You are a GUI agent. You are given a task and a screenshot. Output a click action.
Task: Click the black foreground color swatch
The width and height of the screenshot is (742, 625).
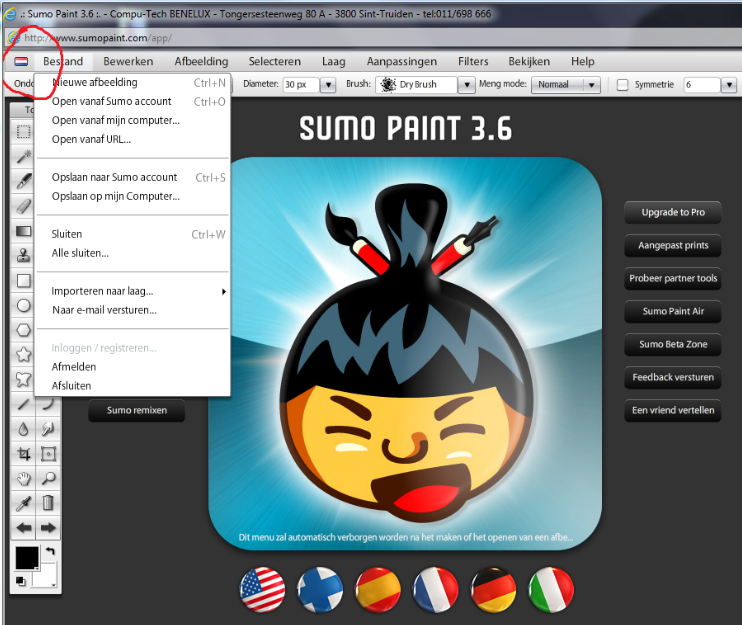tap(27, 558)
